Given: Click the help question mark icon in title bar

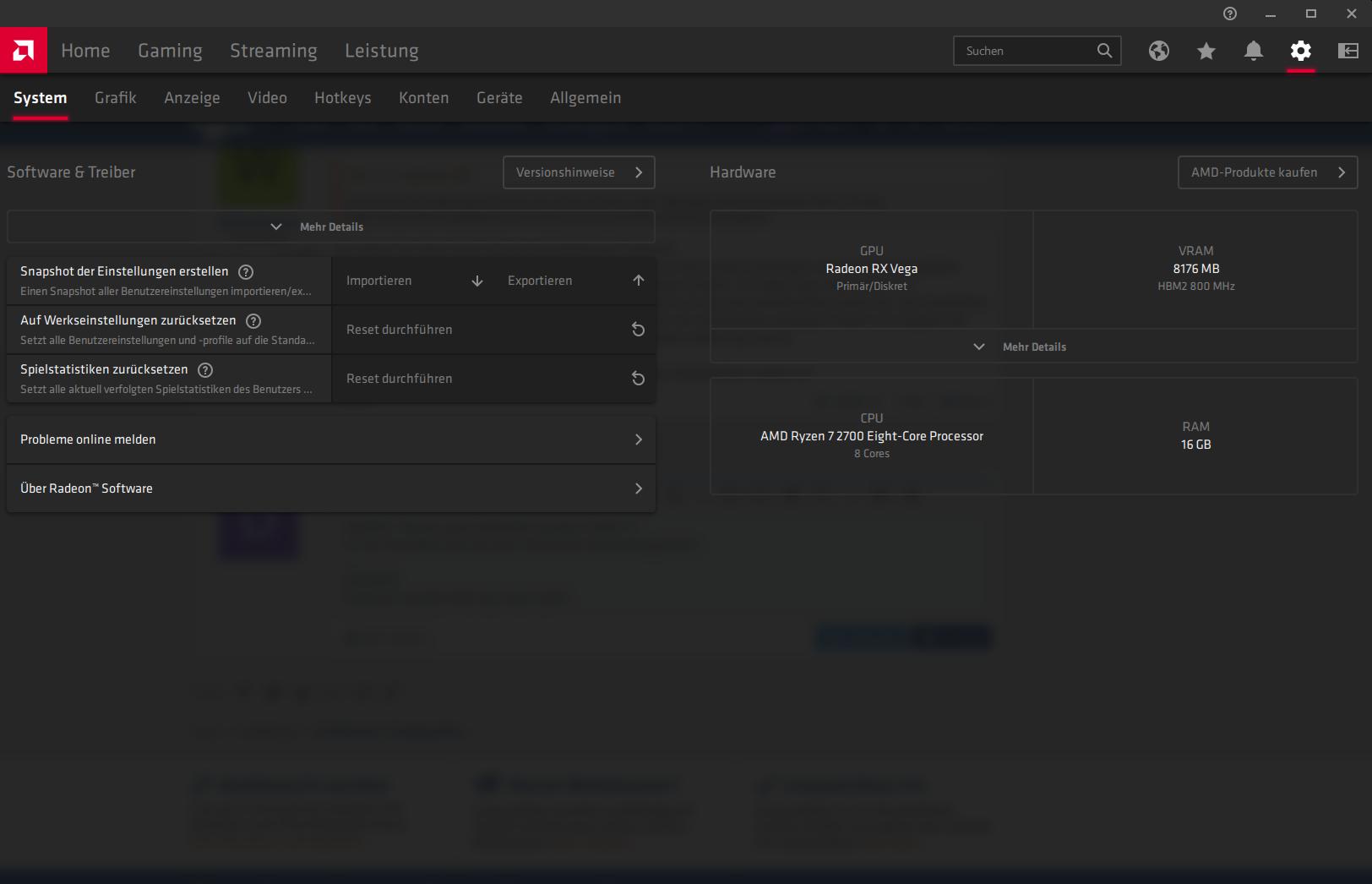Looking at the screenshot, I should pyautogui.click(x=1230, y=14).
